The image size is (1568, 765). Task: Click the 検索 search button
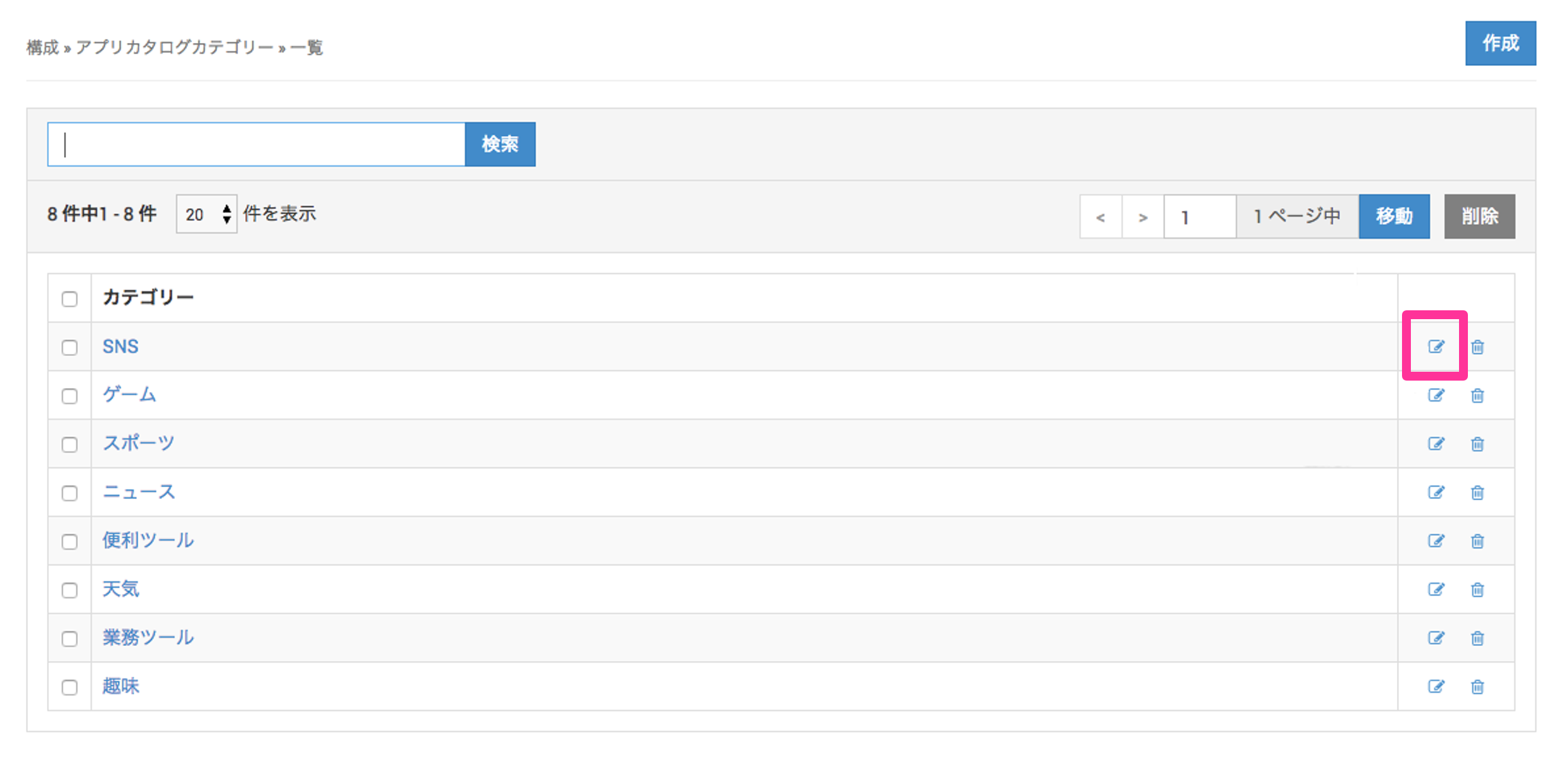pos(500,144)
